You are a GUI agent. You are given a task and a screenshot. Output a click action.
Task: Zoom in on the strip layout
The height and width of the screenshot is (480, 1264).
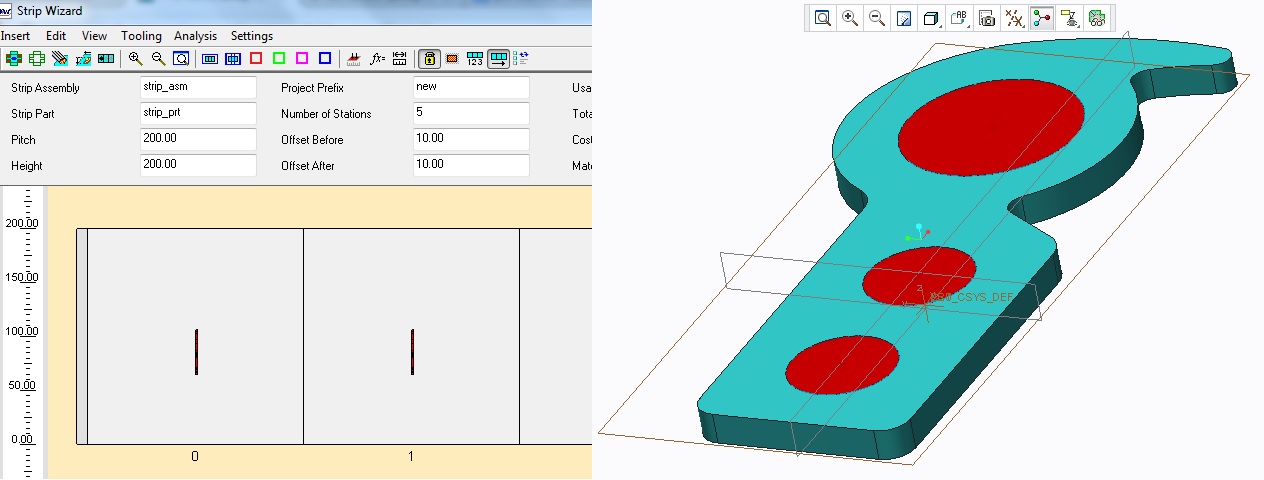135,58
